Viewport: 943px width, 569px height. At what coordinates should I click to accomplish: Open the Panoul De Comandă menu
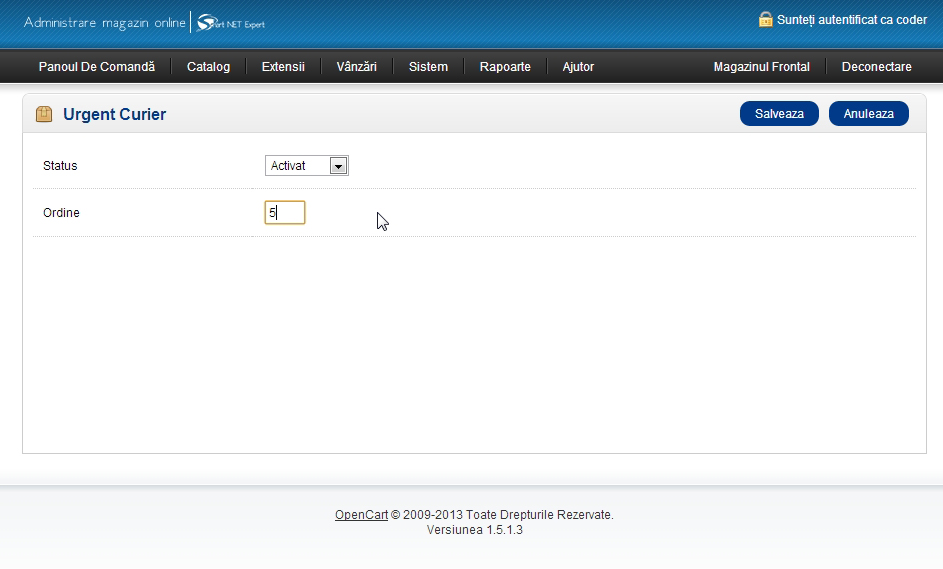[x=97, y=67]
